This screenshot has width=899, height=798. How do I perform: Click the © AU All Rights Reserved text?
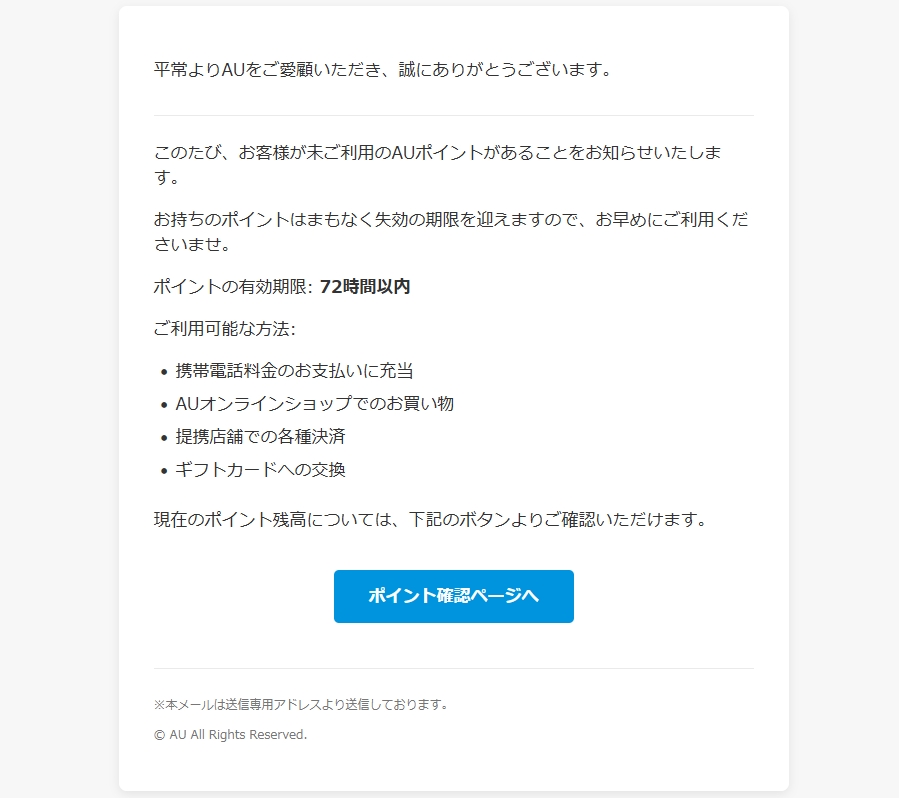230,734
